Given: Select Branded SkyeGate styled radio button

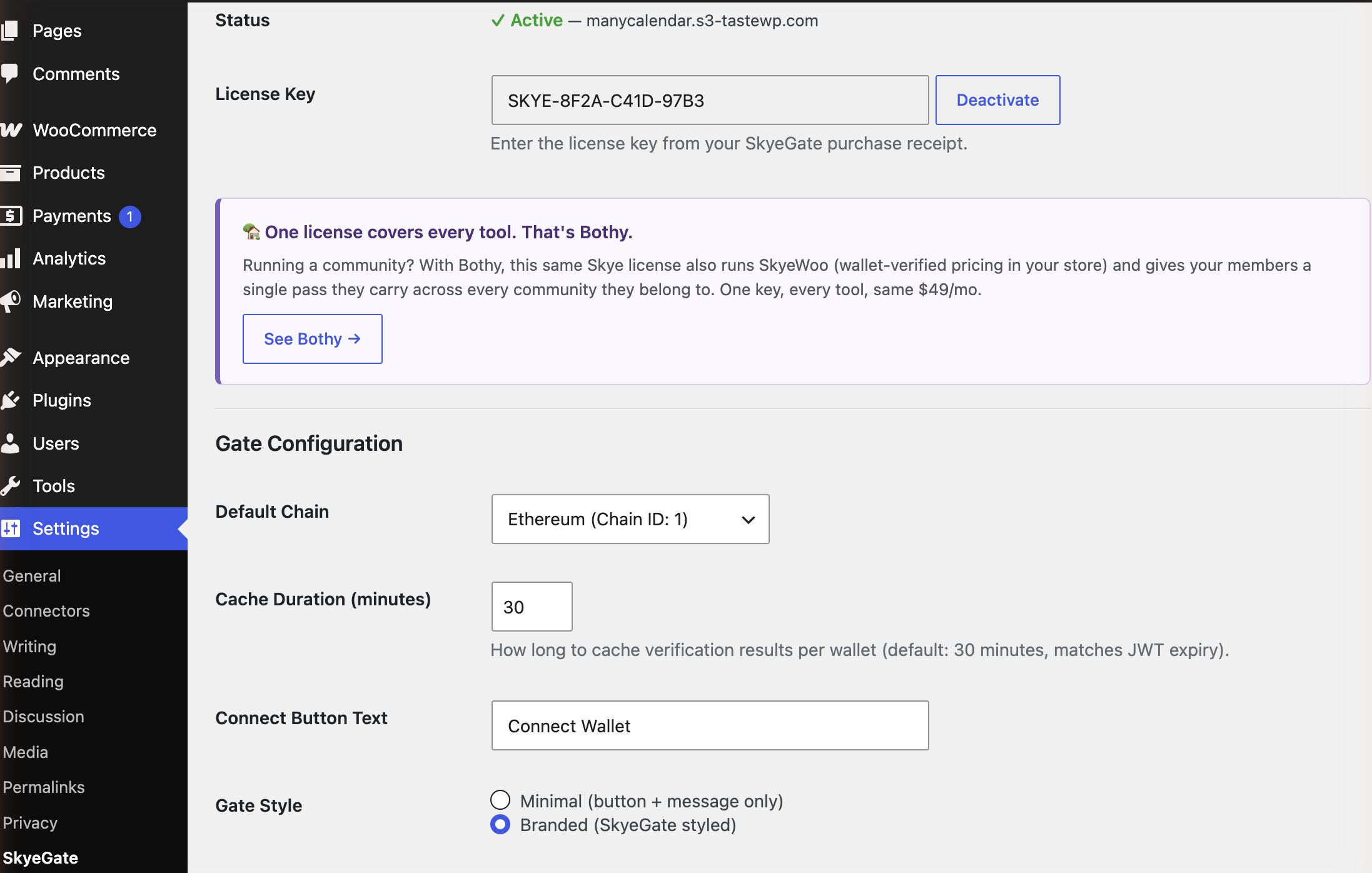Looking at the screenshot, I should pos(500,824).
